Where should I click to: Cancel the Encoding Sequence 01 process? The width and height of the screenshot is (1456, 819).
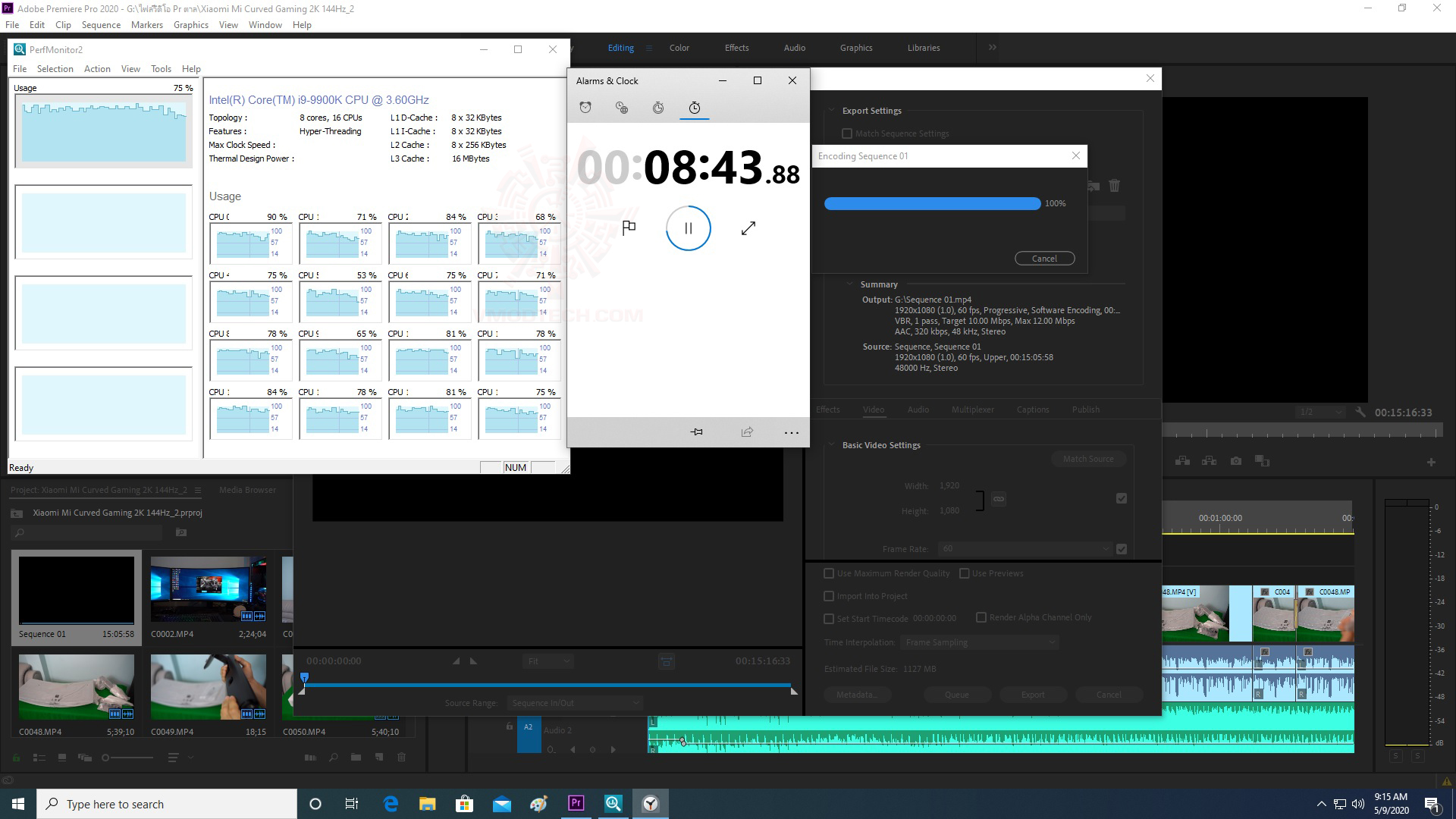tap(1044, 259)
